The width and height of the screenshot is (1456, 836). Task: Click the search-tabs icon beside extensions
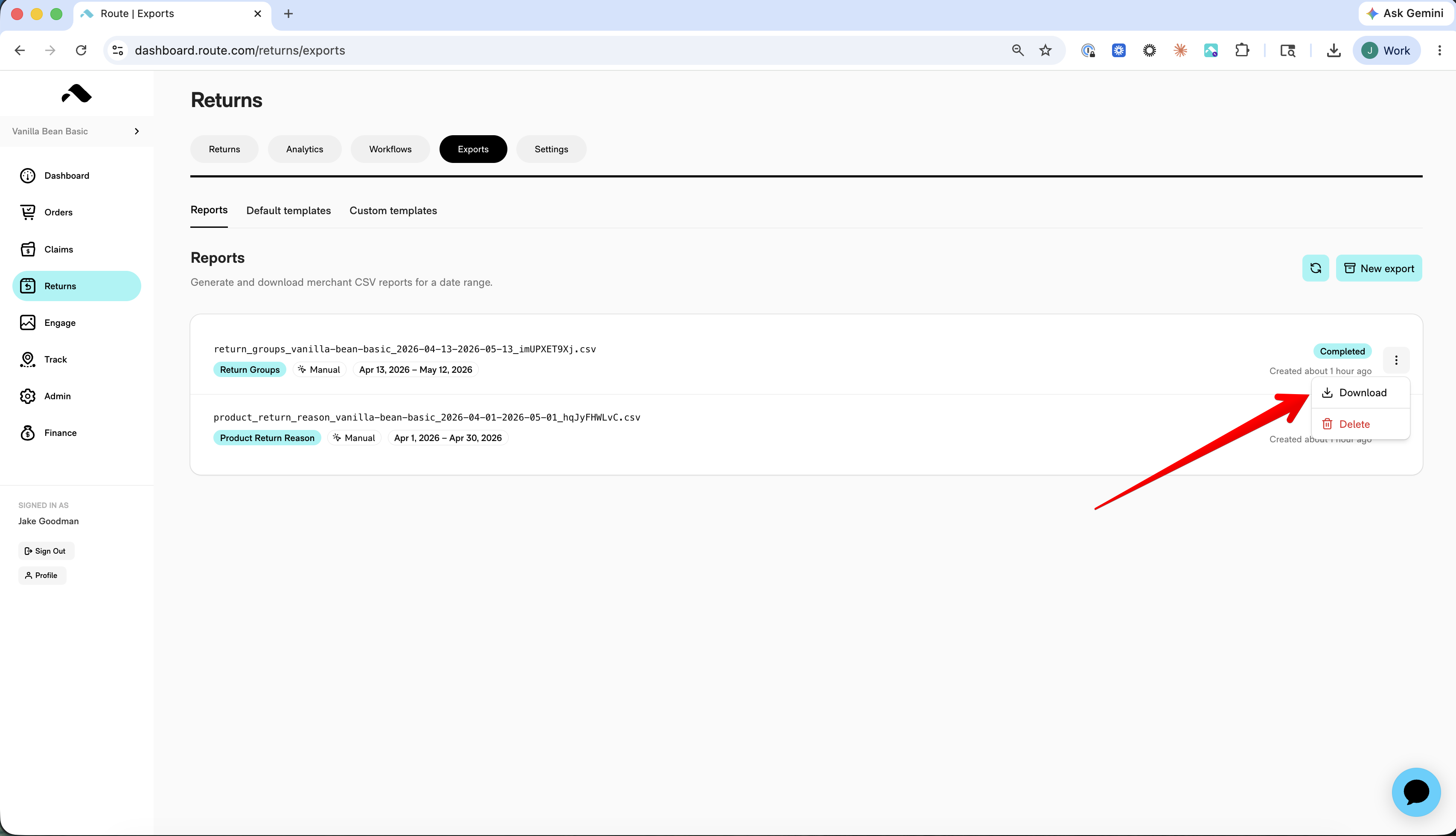[x=1287, y=50]
